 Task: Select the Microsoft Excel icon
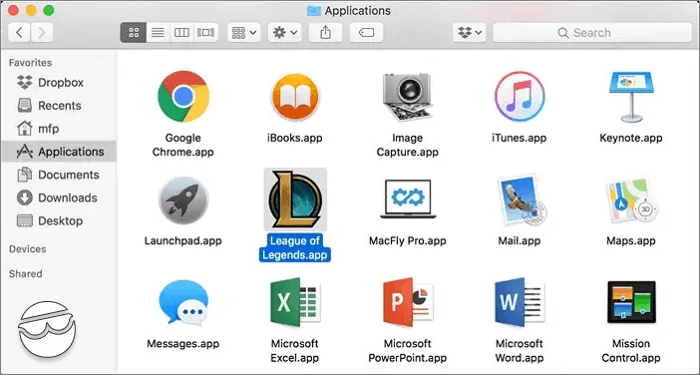295,302
